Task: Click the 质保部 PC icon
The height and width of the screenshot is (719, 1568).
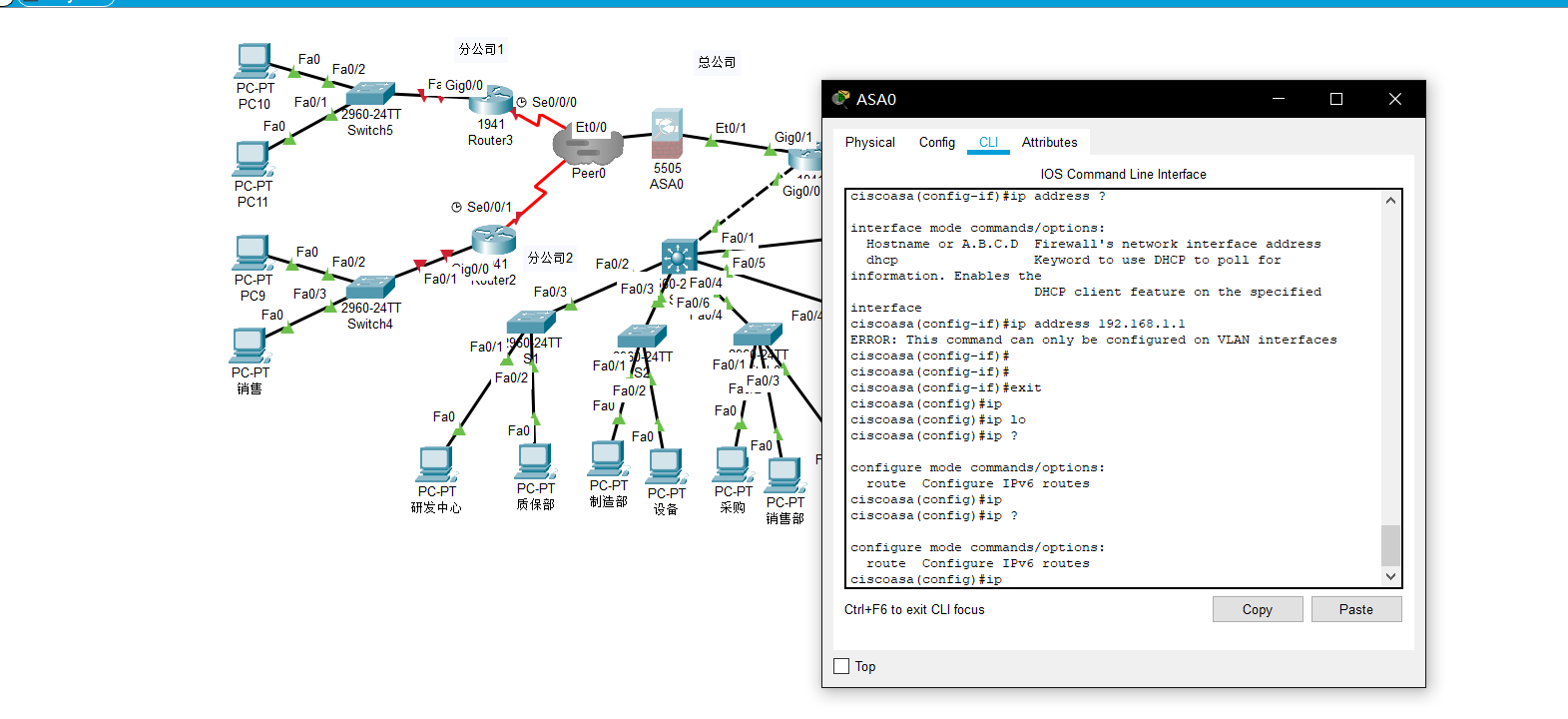Action: [534, 461]
